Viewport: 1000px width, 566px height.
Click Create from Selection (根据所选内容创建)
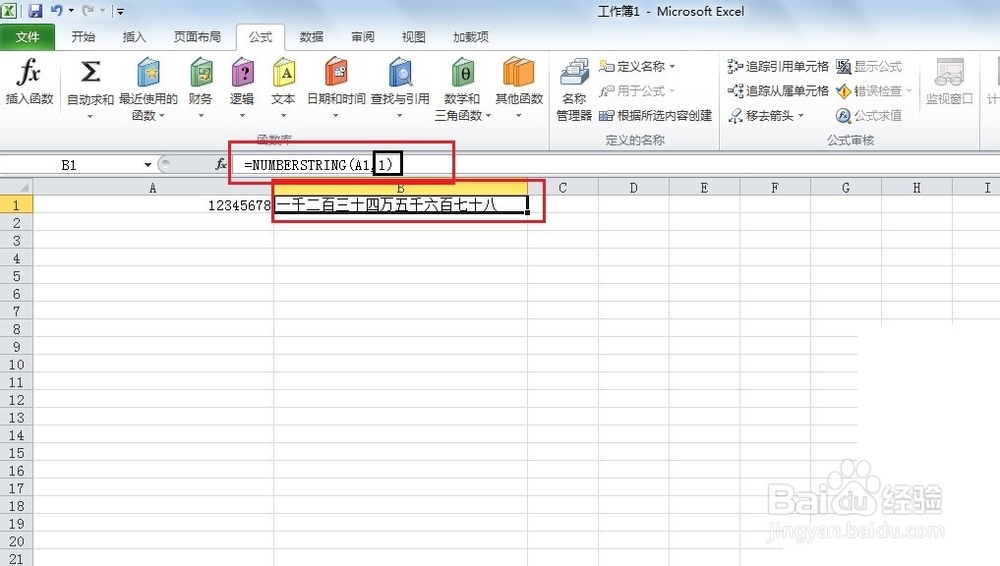coord(655,115)
